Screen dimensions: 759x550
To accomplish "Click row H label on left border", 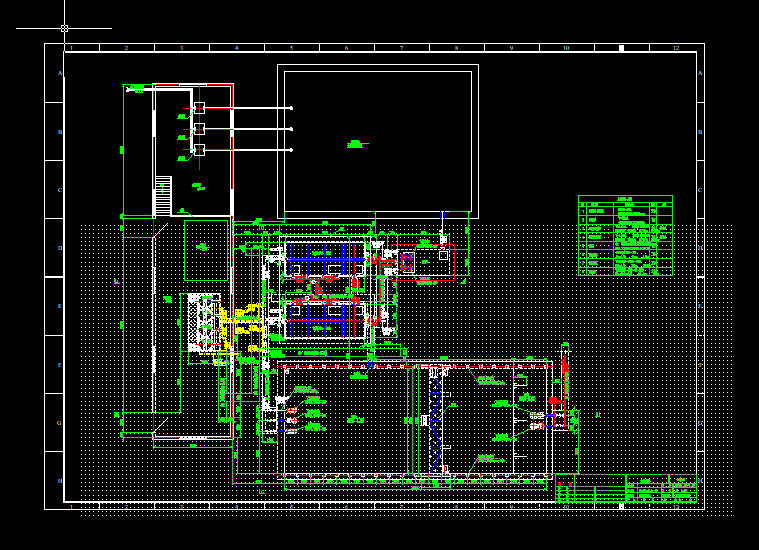I will coord(60,481).
